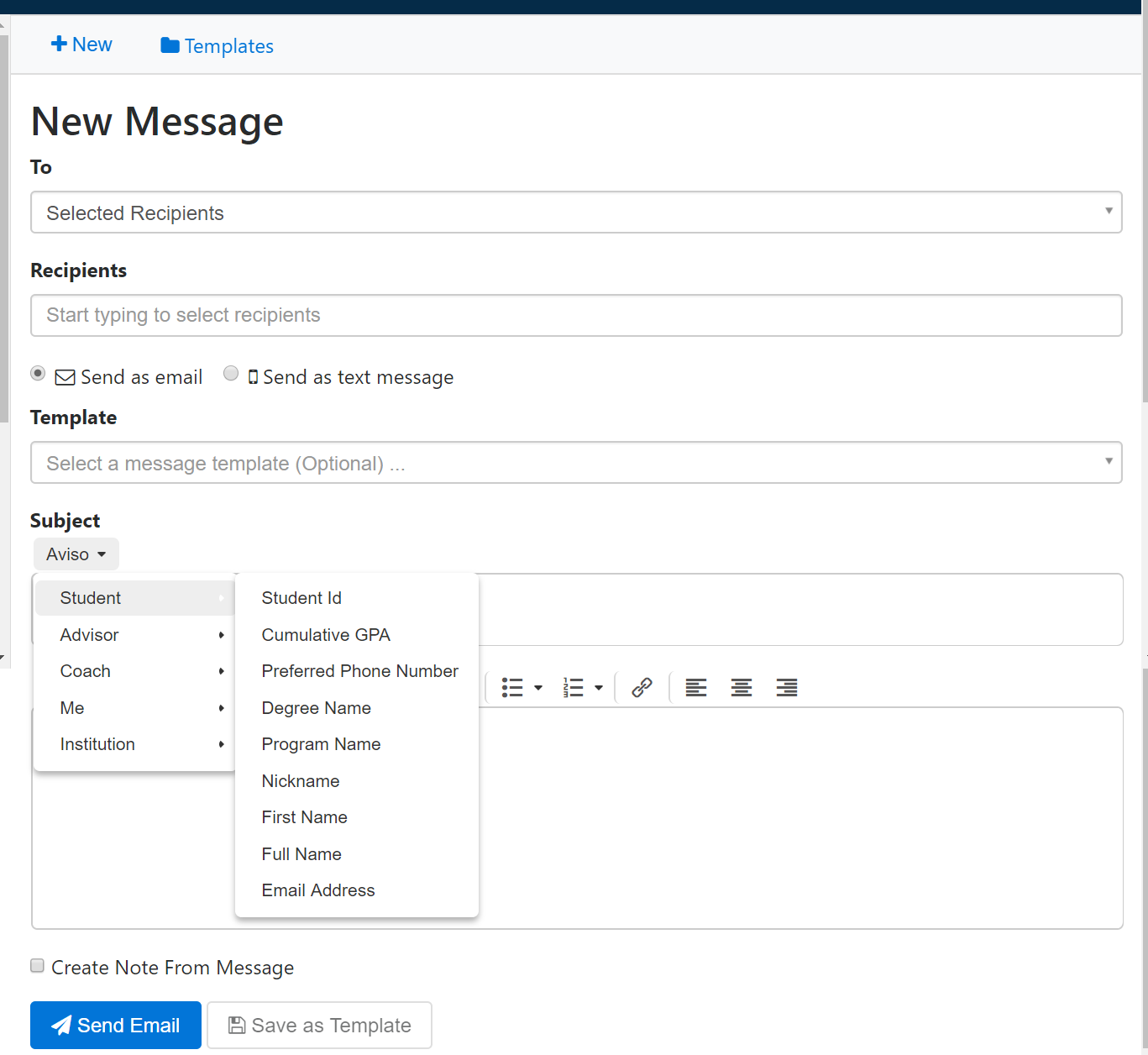Click phone icon beside Send as text message
1148x1055 pixels.
[x=253, y=376]
